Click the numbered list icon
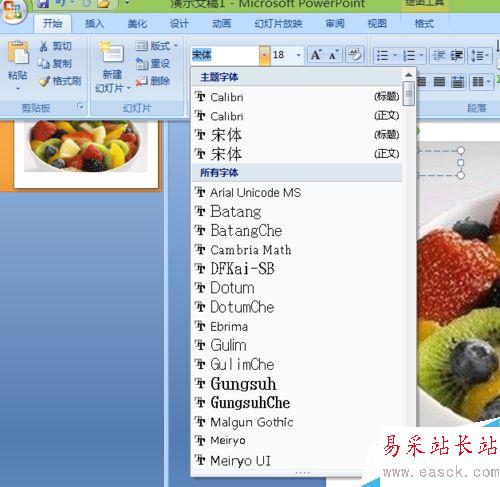 [409, 55]
